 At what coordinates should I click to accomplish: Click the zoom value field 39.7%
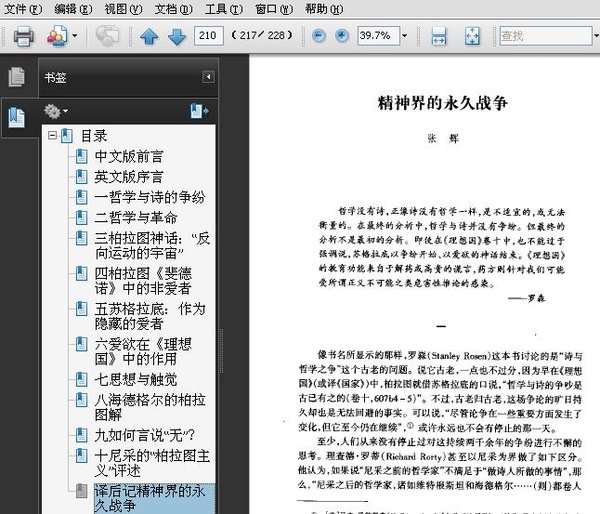378,36
